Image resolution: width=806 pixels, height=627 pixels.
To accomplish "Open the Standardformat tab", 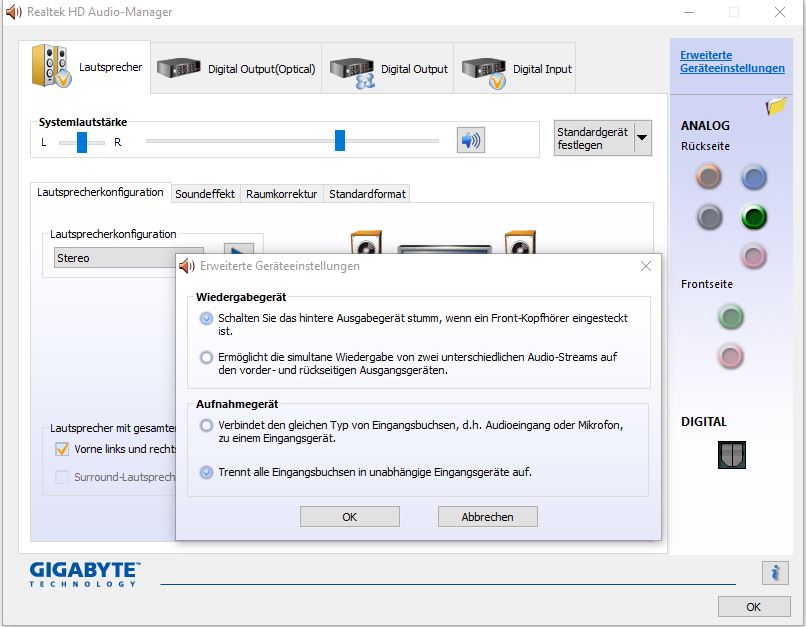I will (367, 194).
